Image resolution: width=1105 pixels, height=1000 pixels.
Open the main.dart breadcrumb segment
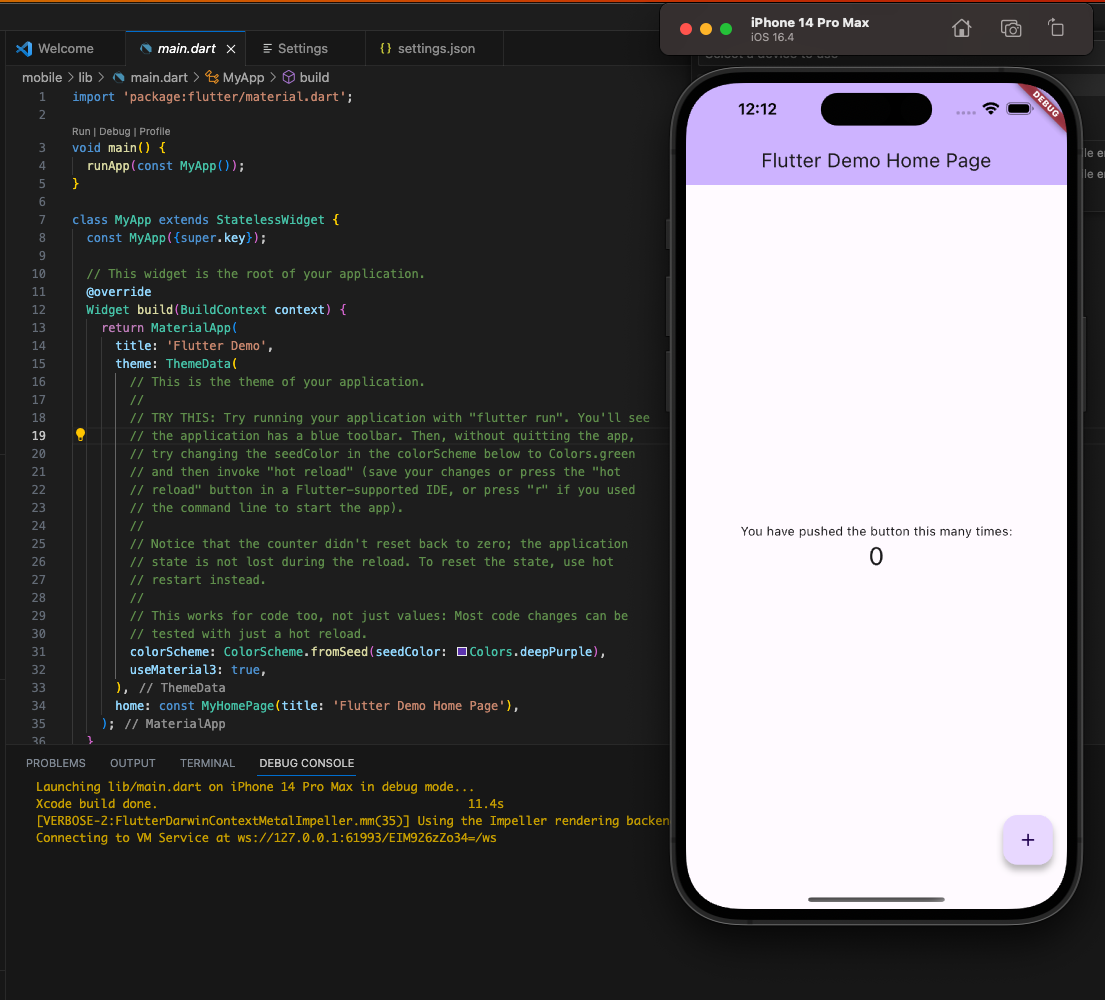click(159, 78)
